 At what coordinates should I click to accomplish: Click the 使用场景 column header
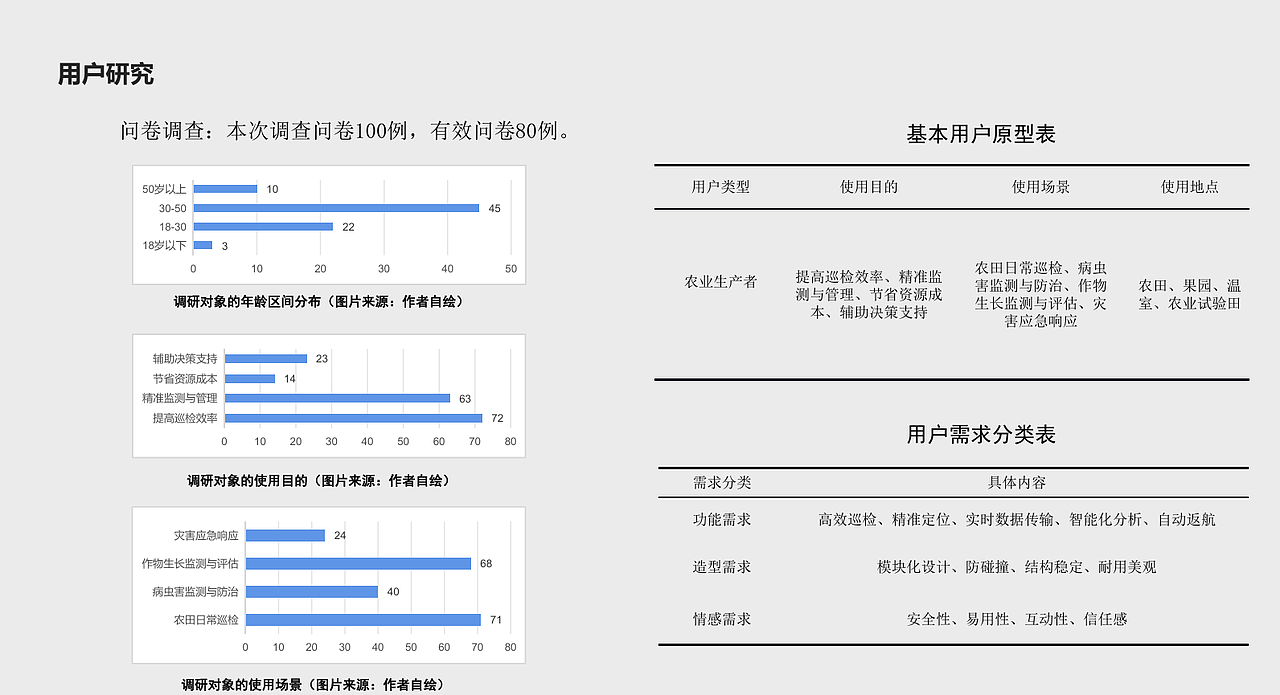point(1040,186)
